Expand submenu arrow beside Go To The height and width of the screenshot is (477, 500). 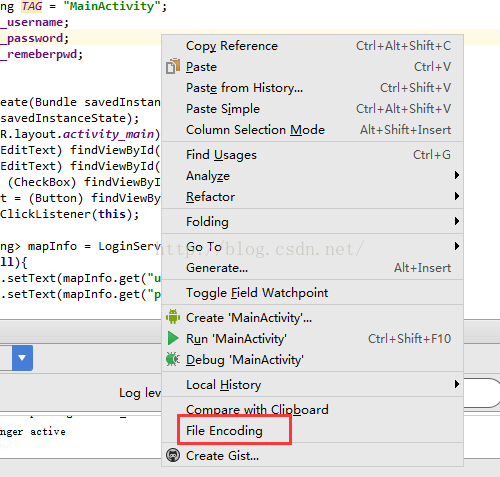(x=457, y=246)
